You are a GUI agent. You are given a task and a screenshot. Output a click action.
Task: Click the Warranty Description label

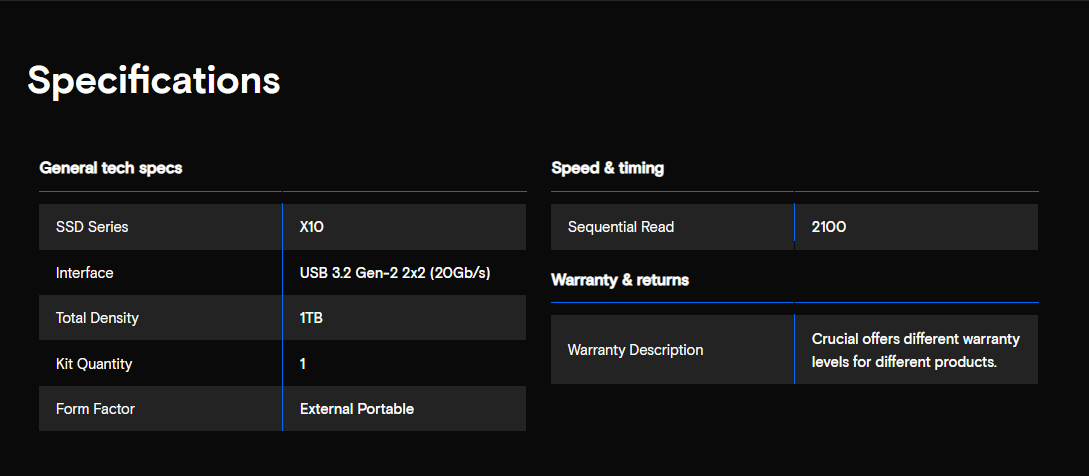tap(635, 350)
